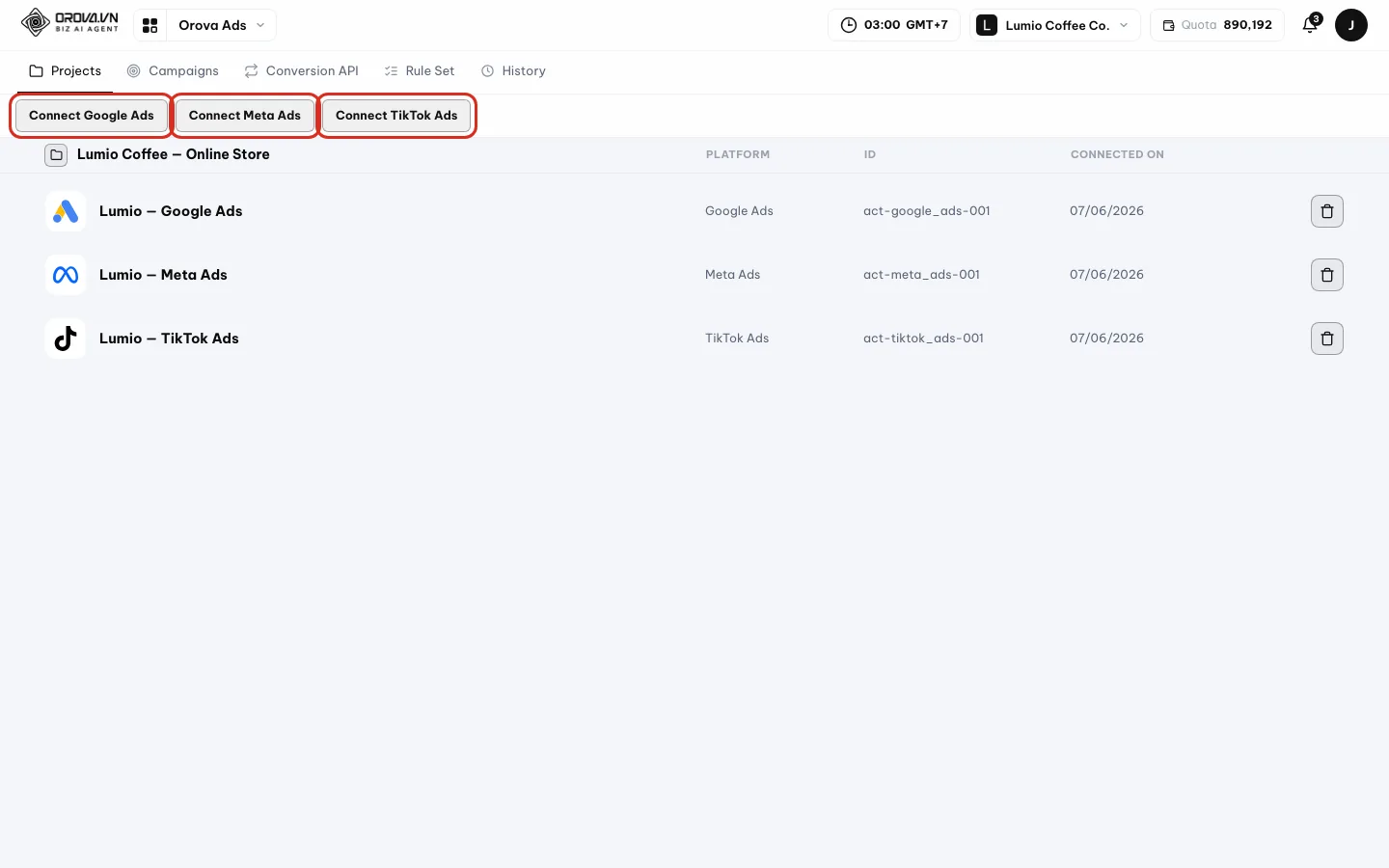
Task: Click the CONNECTED ON column header
Action: point(1117,154)
